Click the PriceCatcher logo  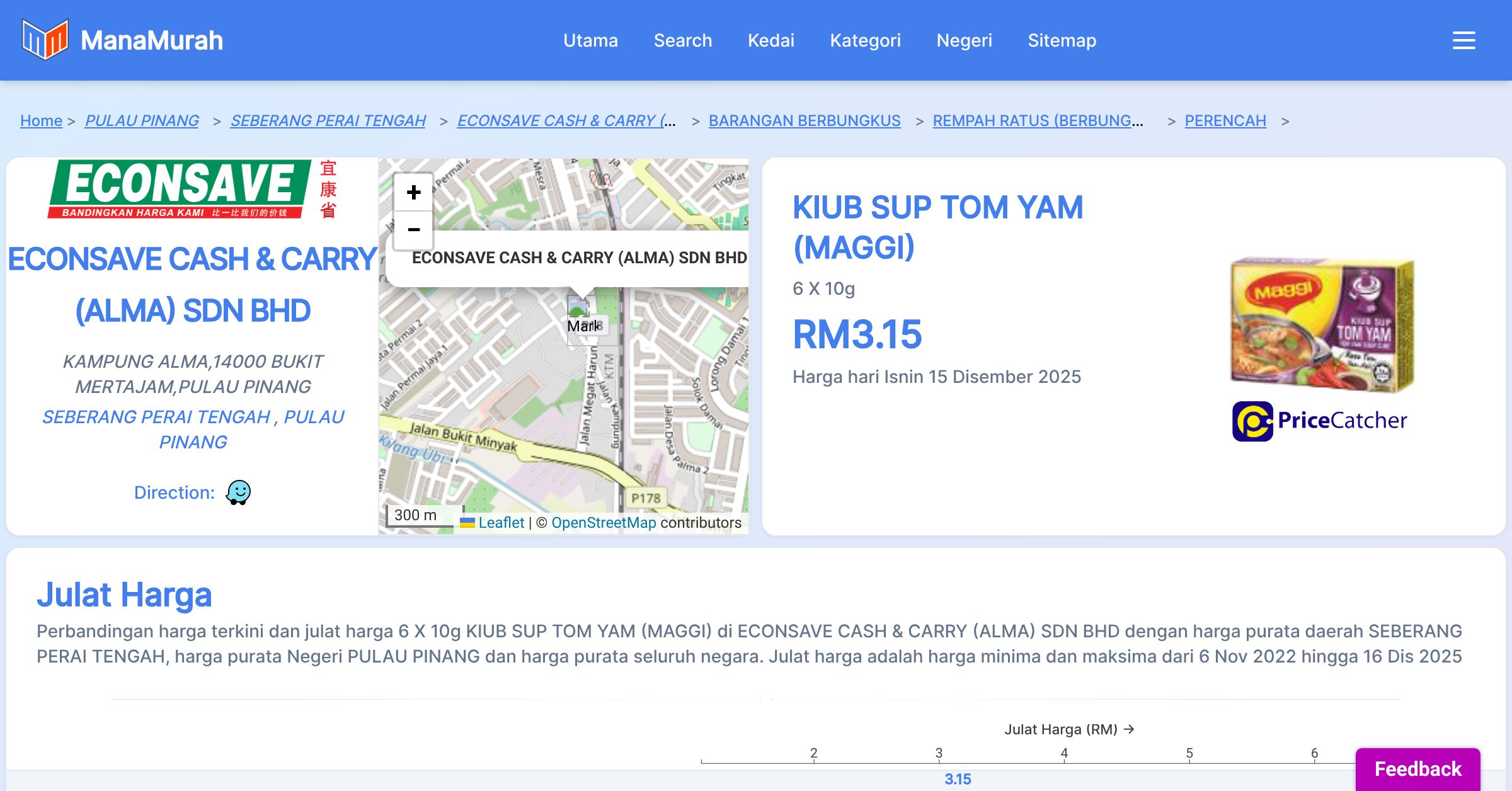click(1319, 421)
